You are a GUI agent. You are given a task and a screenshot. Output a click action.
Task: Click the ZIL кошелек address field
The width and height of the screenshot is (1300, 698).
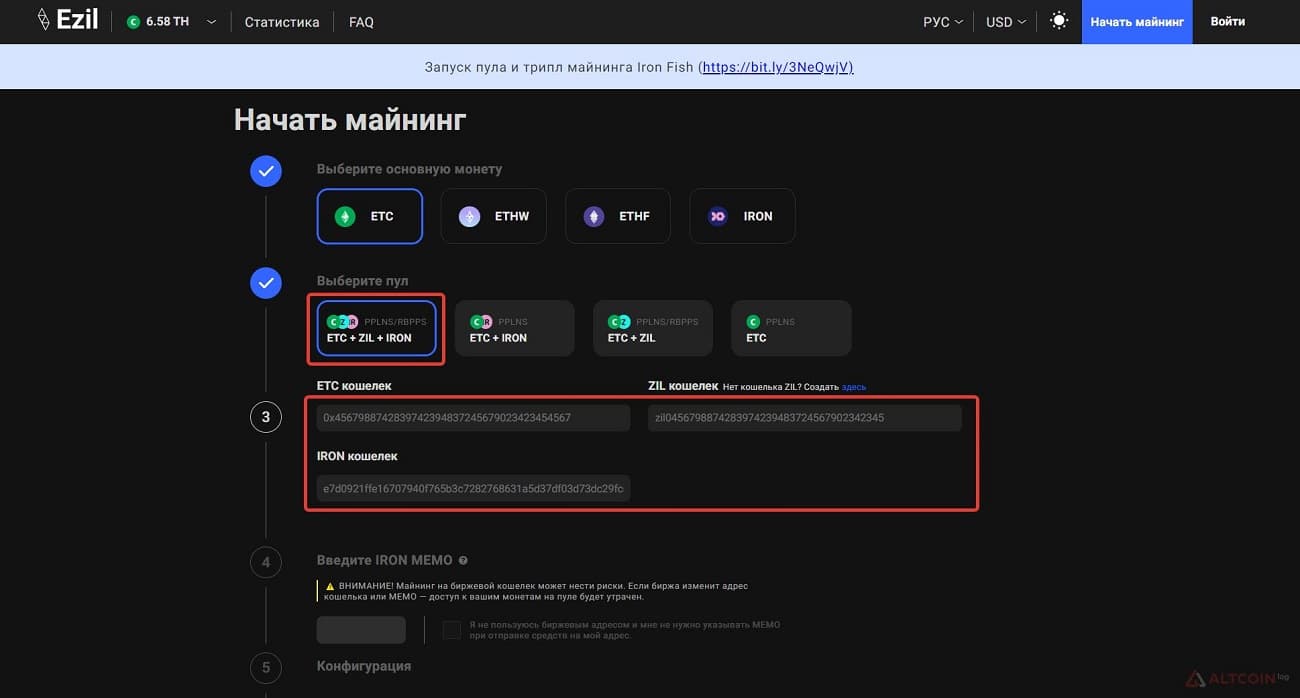coord(805,418)
